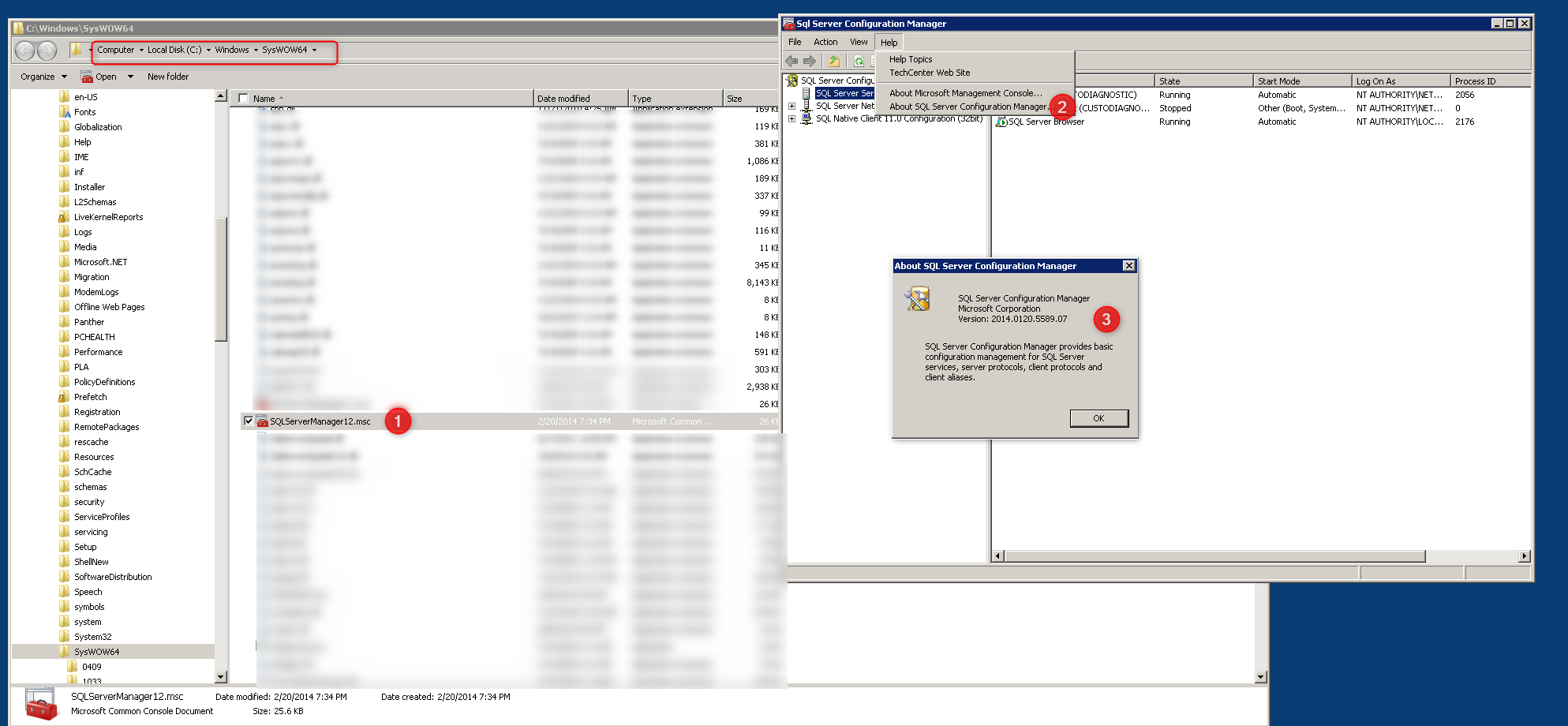Sort files by Date modified column
This screenshot has width=1568, height=726.
(581, 99)
